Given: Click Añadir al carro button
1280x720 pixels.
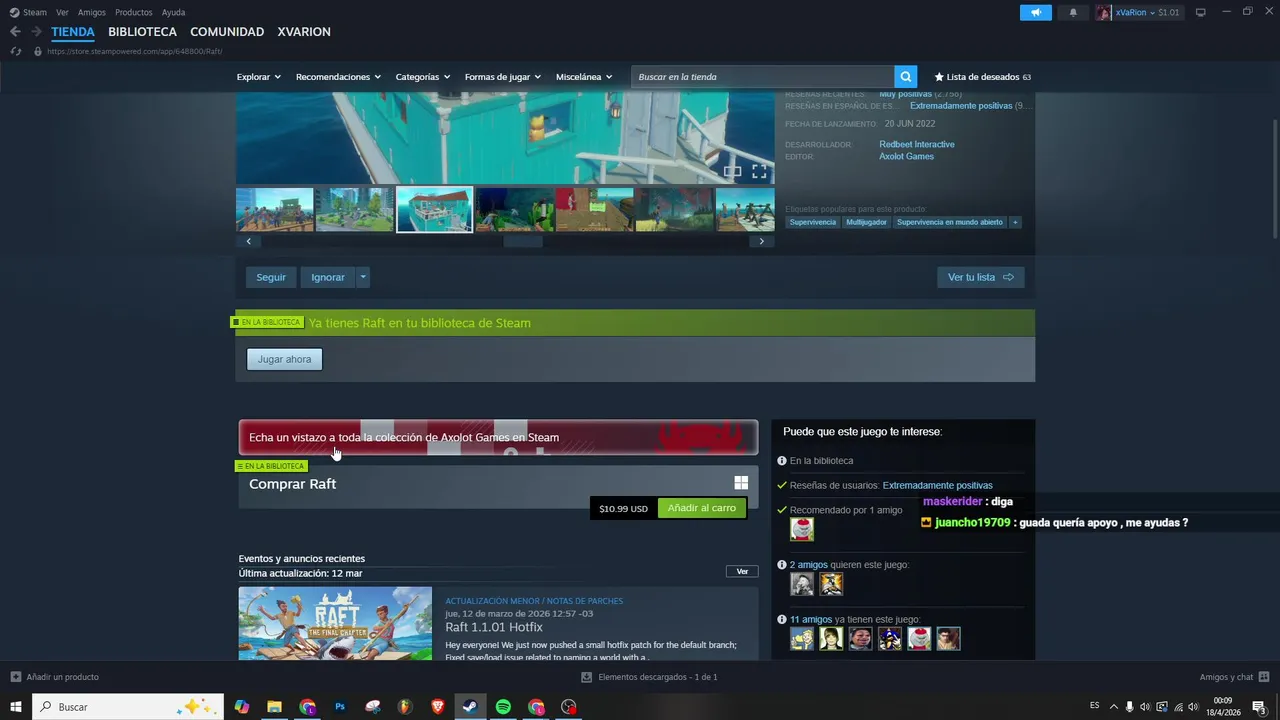Looking at the screenshot, I should click(702, 508).
